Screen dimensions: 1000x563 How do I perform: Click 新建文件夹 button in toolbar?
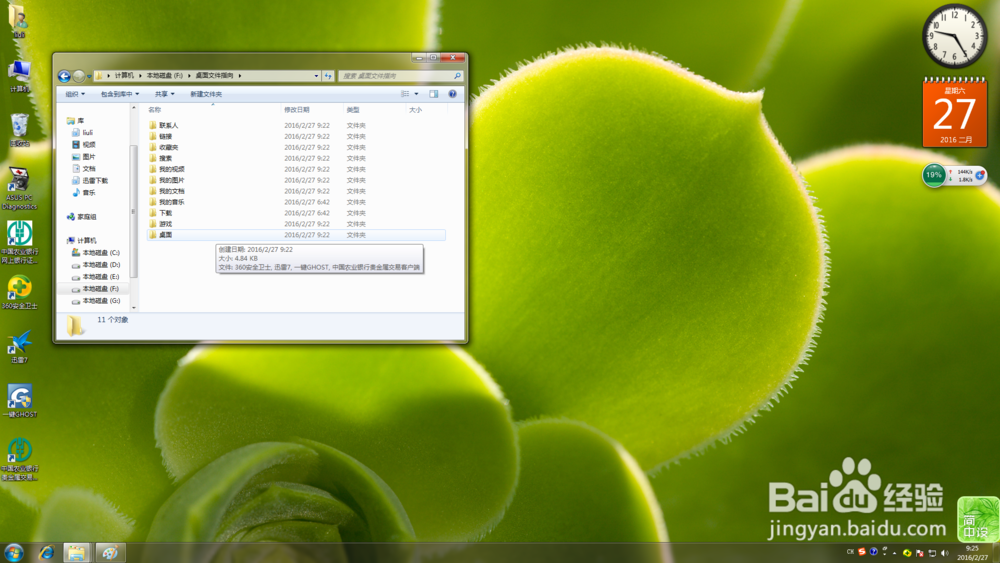coord(206,94)
